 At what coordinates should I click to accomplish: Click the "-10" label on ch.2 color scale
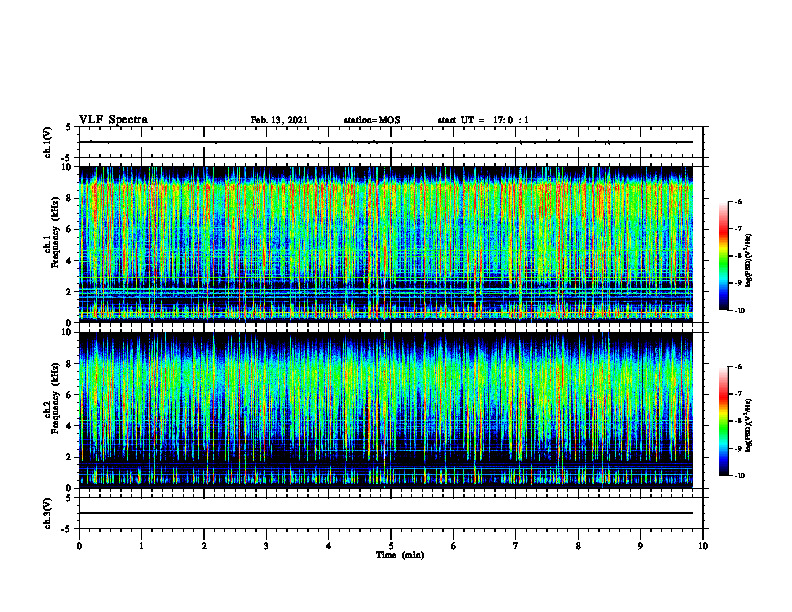point(739,476)
